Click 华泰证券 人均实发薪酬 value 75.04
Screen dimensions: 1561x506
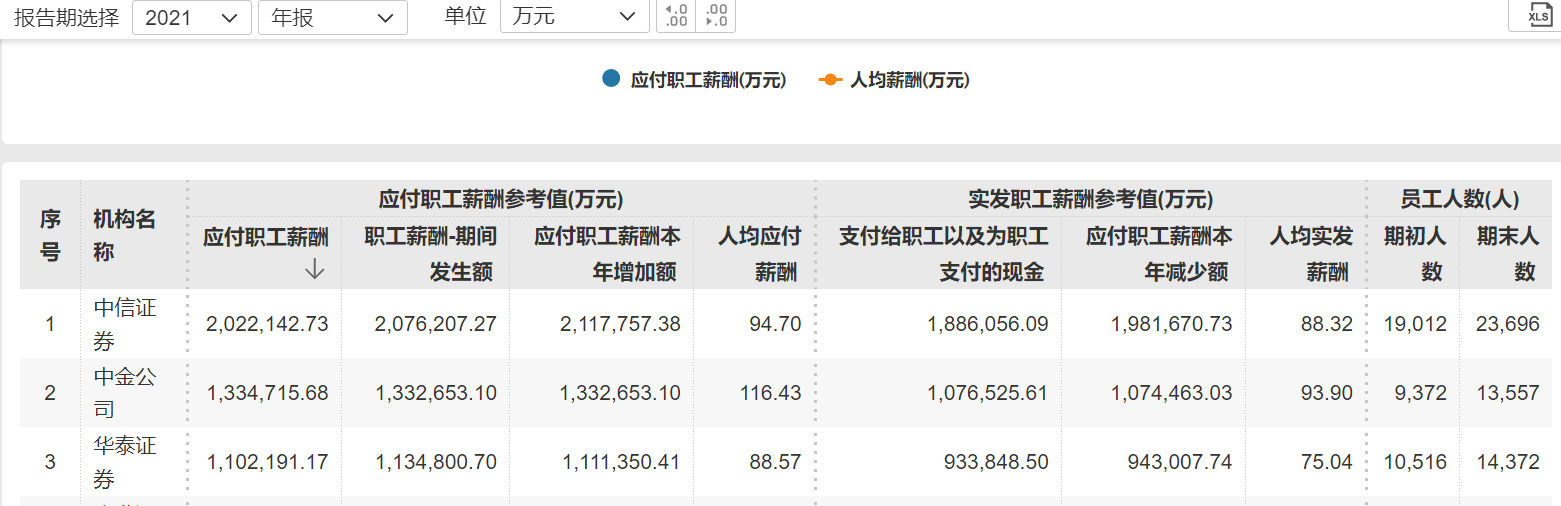[x=1326, y=462]
